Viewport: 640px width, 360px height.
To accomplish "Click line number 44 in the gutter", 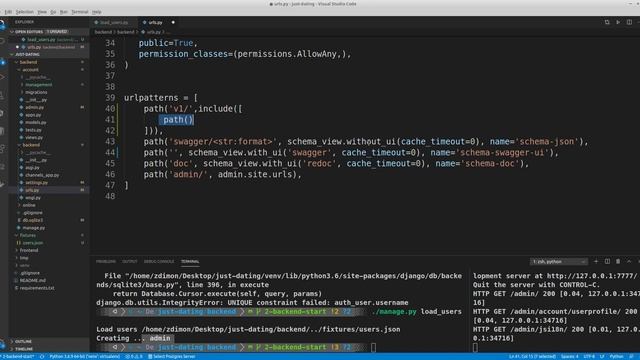I will (x=110, y=152).
